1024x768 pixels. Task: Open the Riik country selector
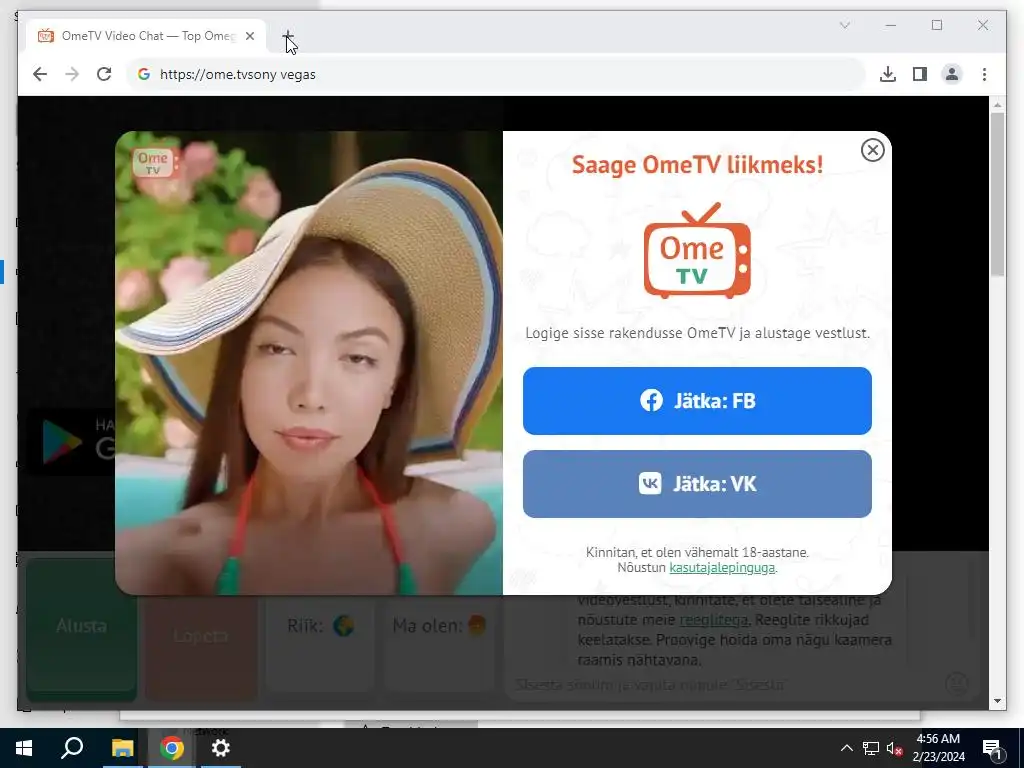pyautogui.click(x=320, y=626)
